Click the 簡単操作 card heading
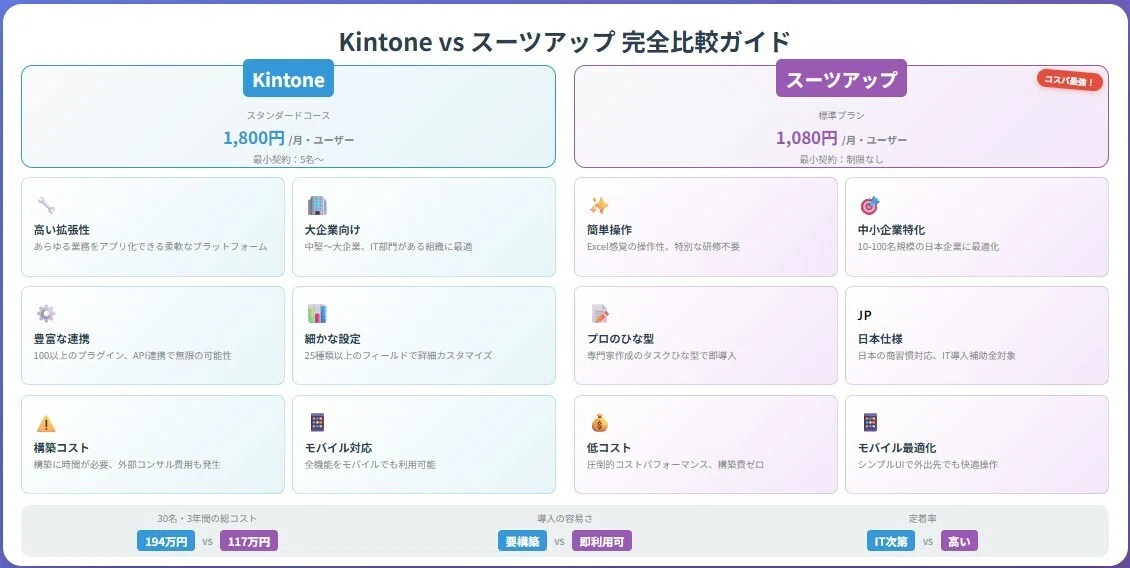Image resolution: width=1130 pixels, height=568 pixels. 609,230
